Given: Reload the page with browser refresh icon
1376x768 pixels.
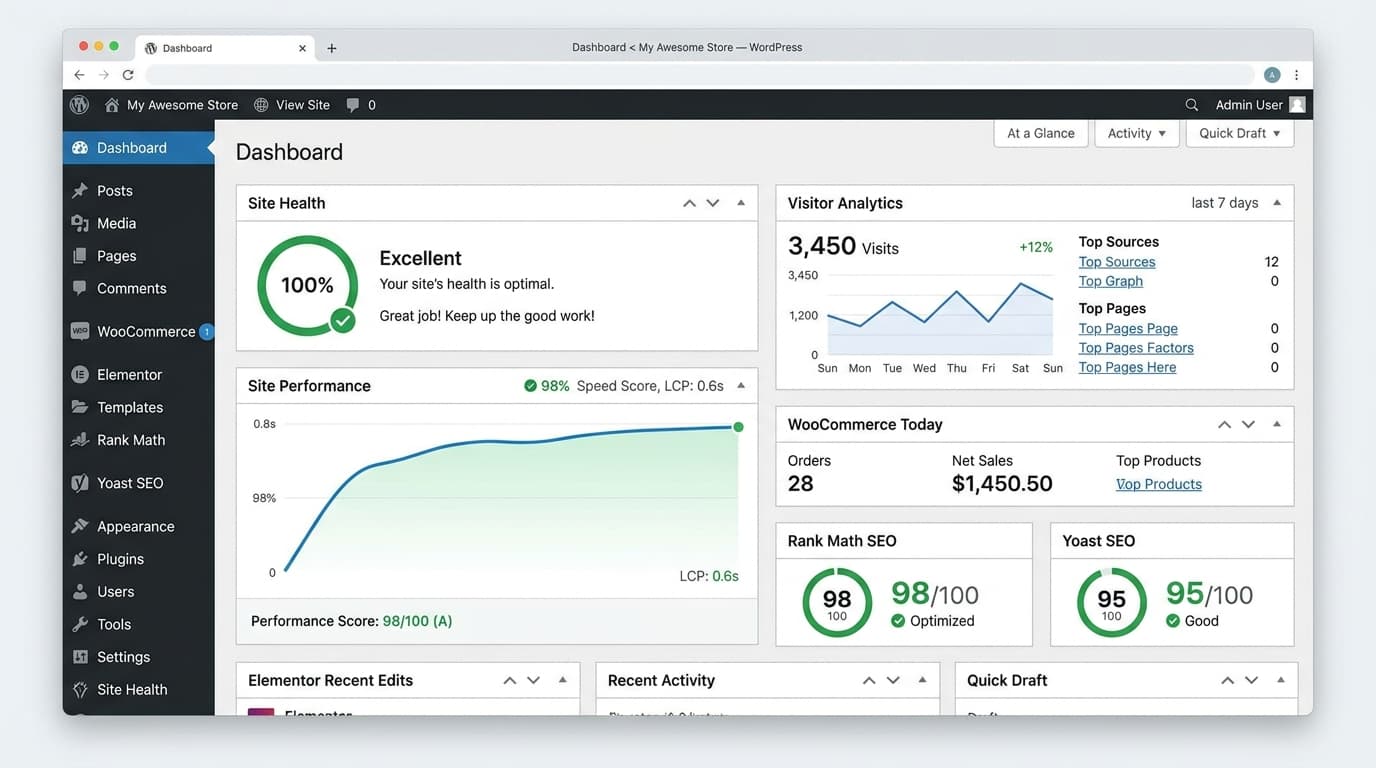Looking at the screenshot, I should pyautogui.click(x=128, y=75).
